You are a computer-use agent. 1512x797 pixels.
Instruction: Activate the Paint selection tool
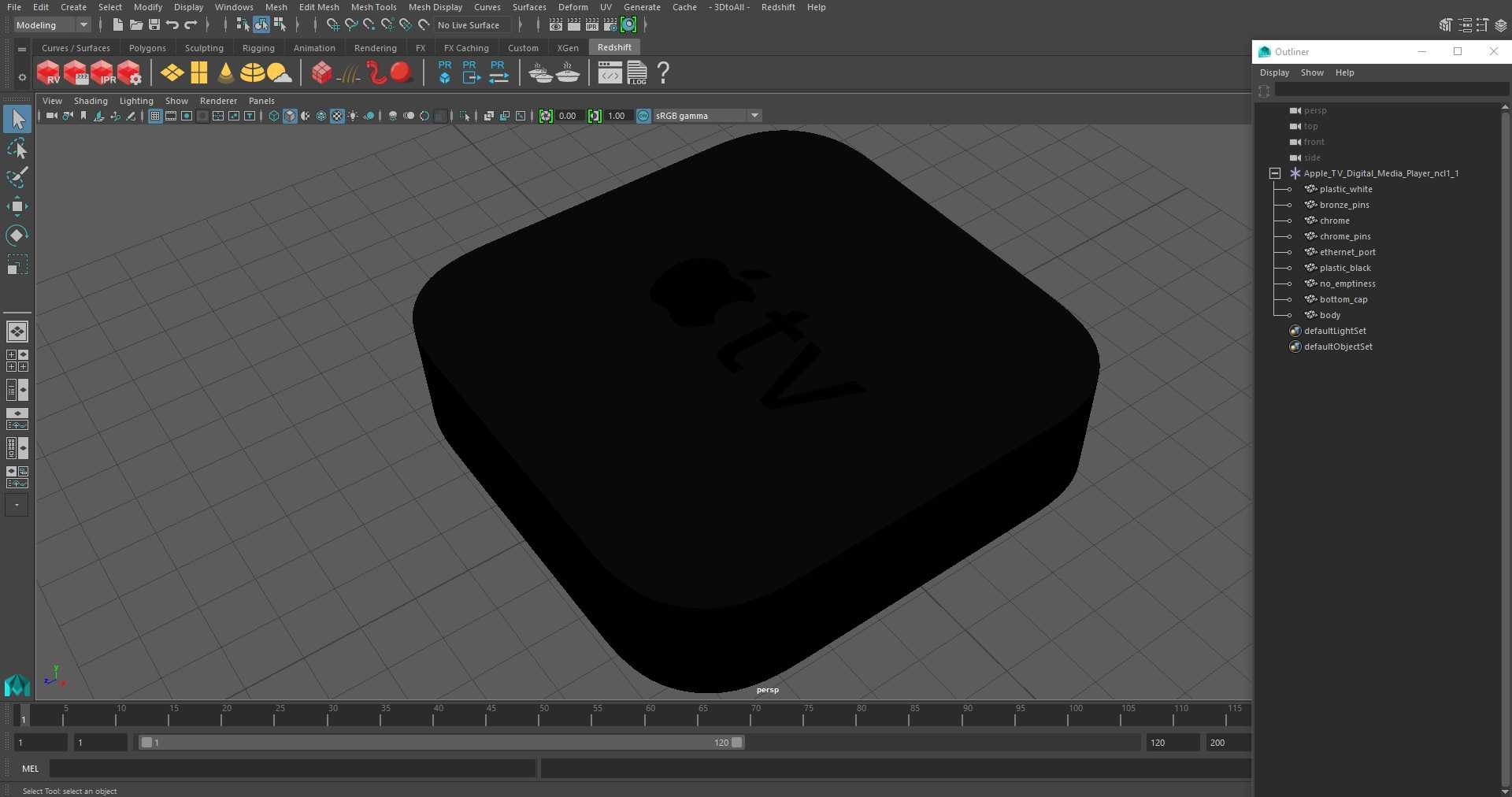click(17, 177)
